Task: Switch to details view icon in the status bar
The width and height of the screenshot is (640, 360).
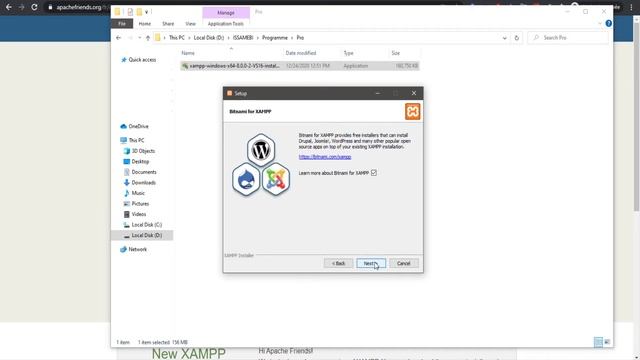Action: point(598,342)
